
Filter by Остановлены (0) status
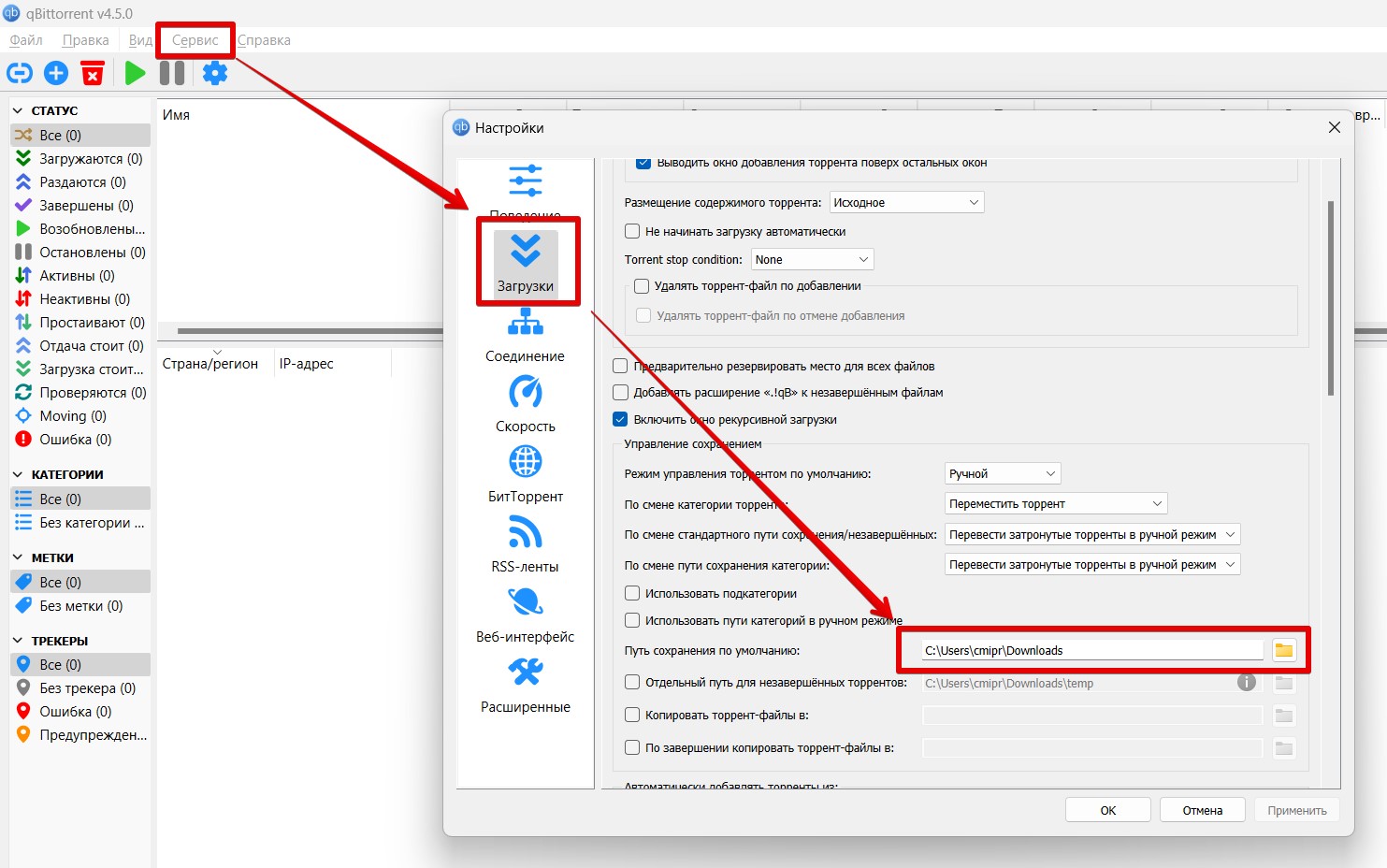coord(80,253)
